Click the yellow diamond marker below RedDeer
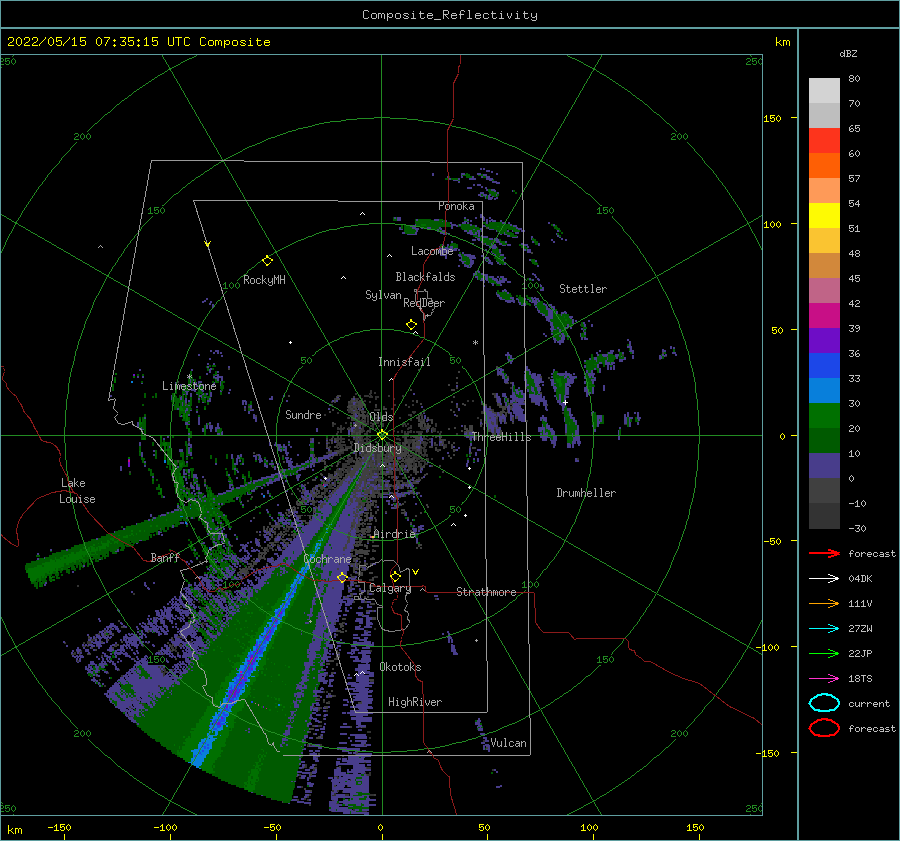This screenshot has width=900, height=841. click(x=411, y=325)
